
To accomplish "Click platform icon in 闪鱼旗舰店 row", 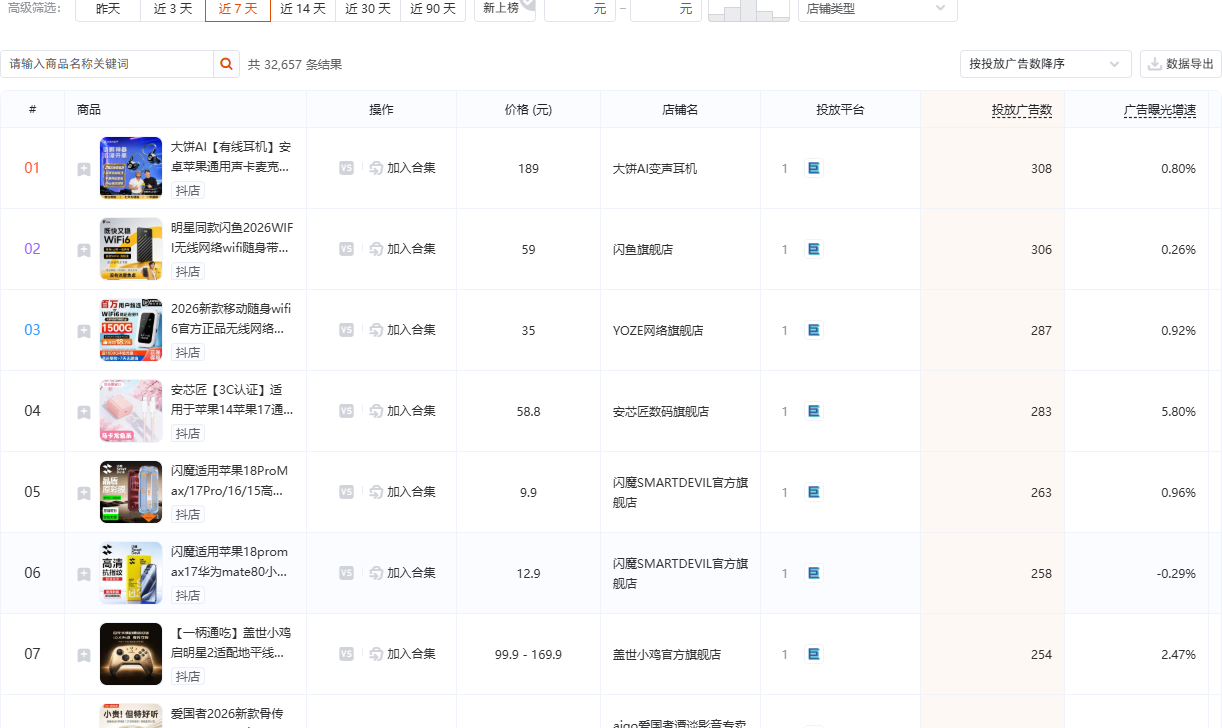I will click(x=814, y=249).
